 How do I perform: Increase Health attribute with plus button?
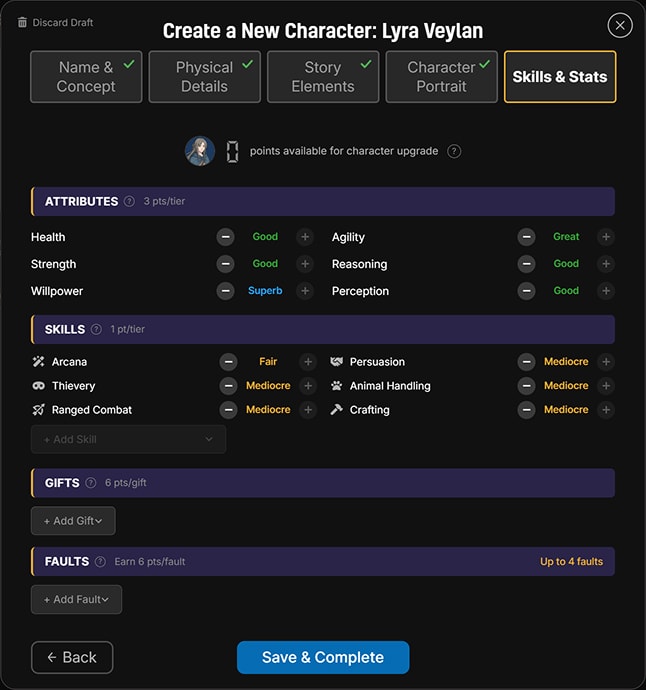coord(305,237)
